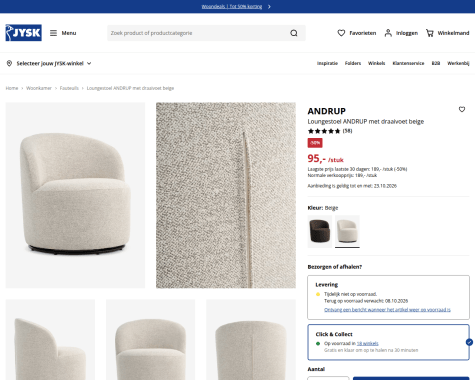Click breadcrumb Loungestoel ANDRUP met draaivoet beige

(130, 88)
